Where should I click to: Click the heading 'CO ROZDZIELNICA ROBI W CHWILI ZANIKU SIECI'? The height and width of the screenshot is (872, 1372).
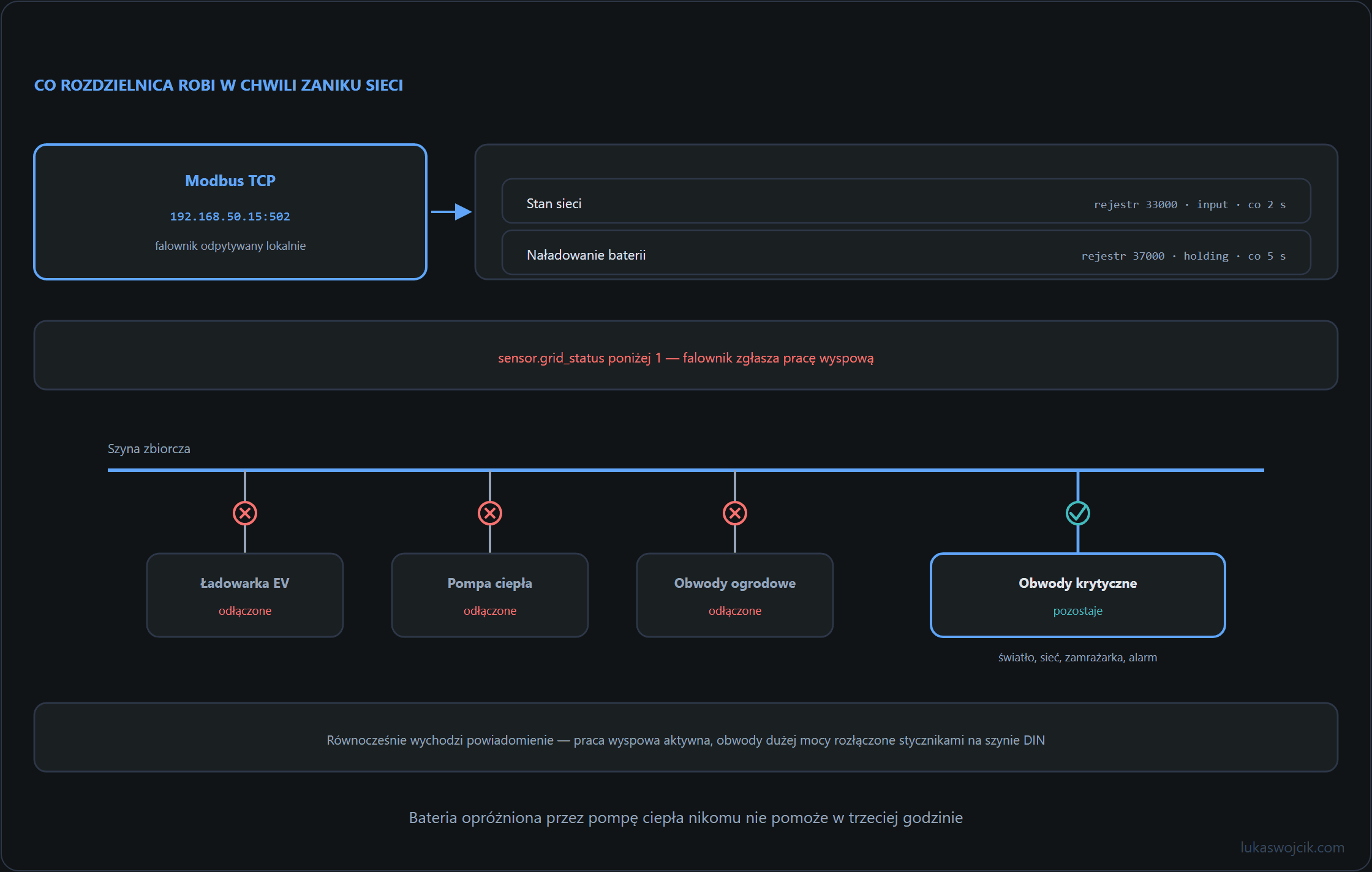(219, 85)
